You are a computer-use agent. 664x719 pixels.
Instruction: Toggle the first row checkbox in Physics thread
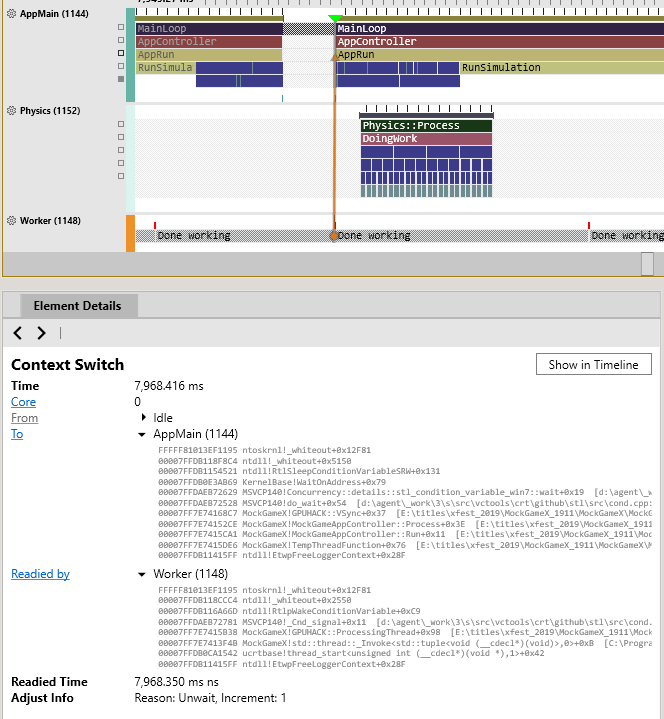[121, 124]
